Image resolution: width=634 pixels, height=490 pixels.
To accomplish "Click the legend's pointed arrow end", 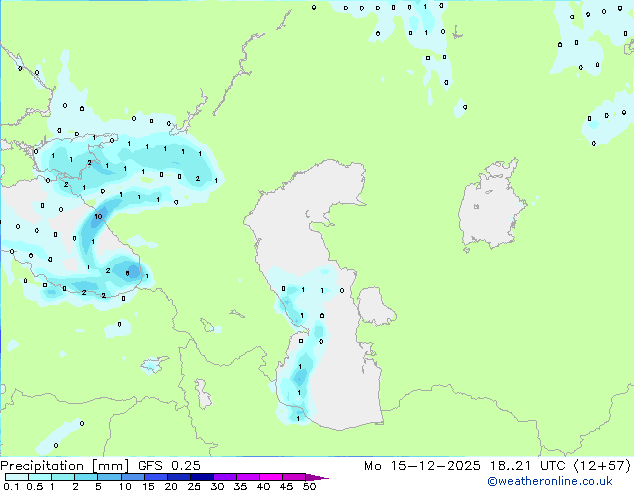I will 324,477.
